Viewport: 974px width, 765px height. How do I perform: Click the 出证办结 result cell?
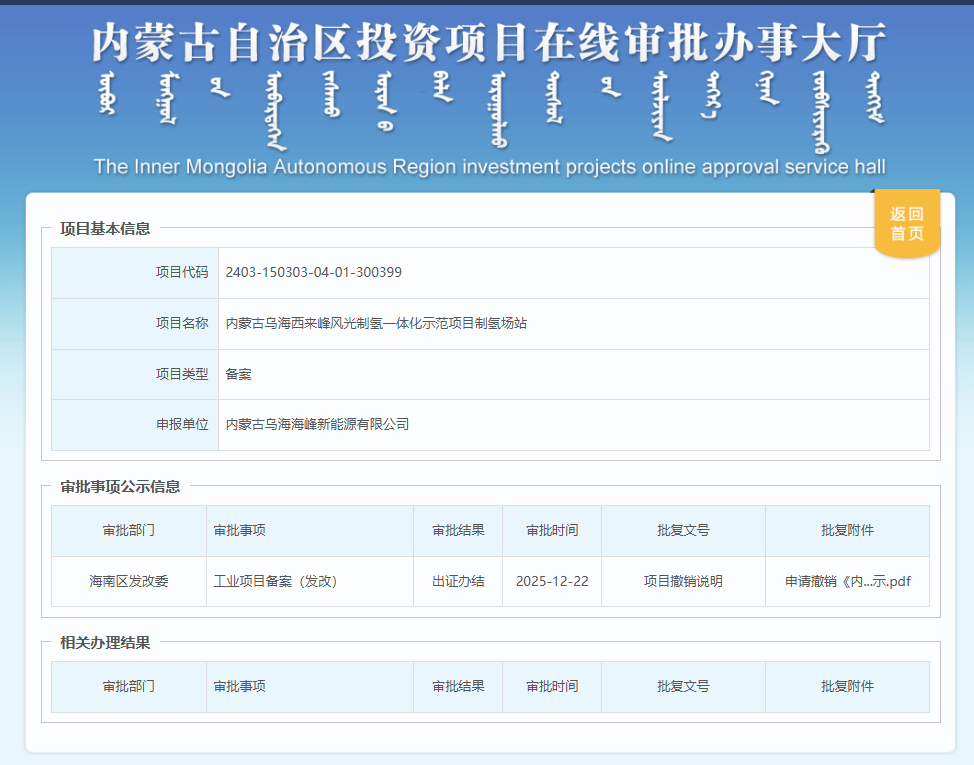[458, 582]
